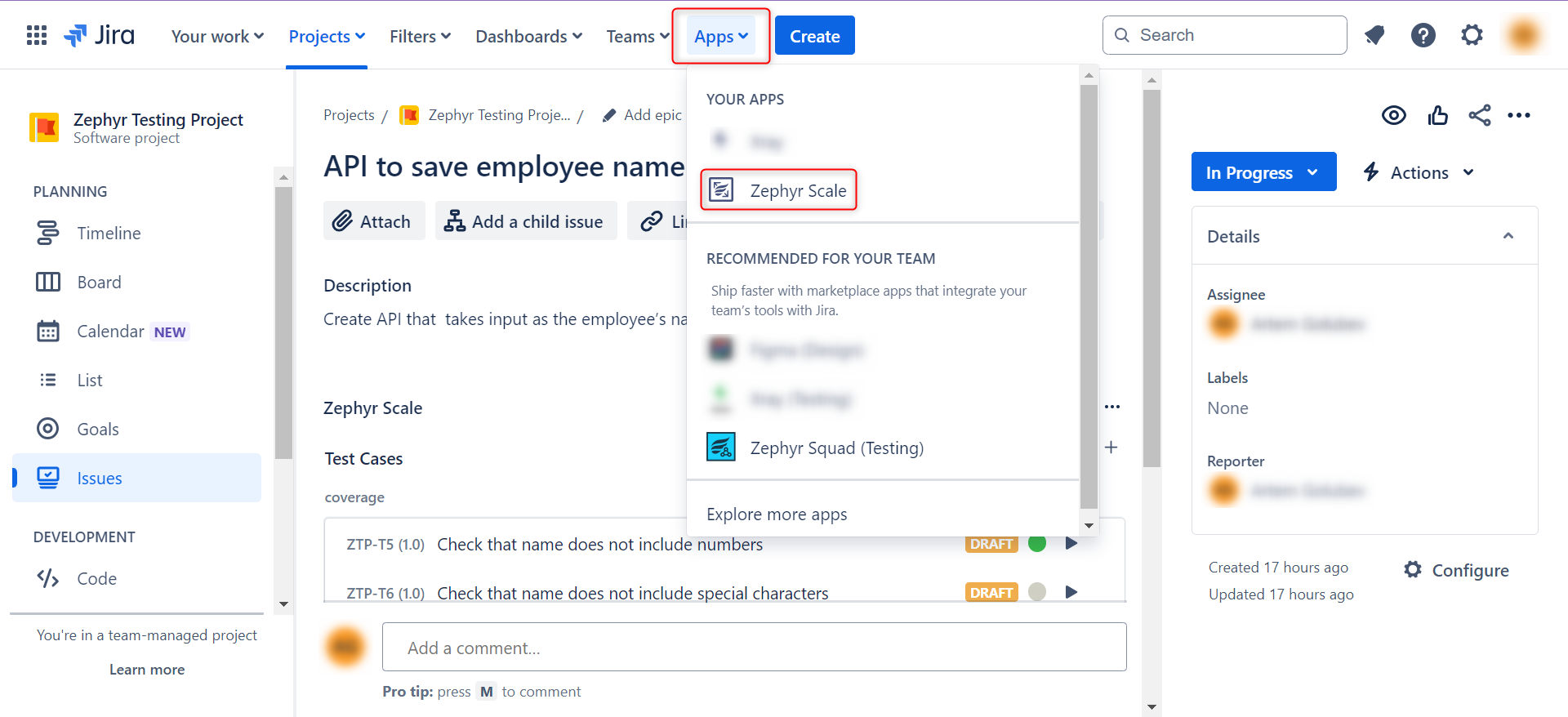1568x717 pixels.
Task: Run test case ZTP-T5 play button
Action: click(1071, 544)
